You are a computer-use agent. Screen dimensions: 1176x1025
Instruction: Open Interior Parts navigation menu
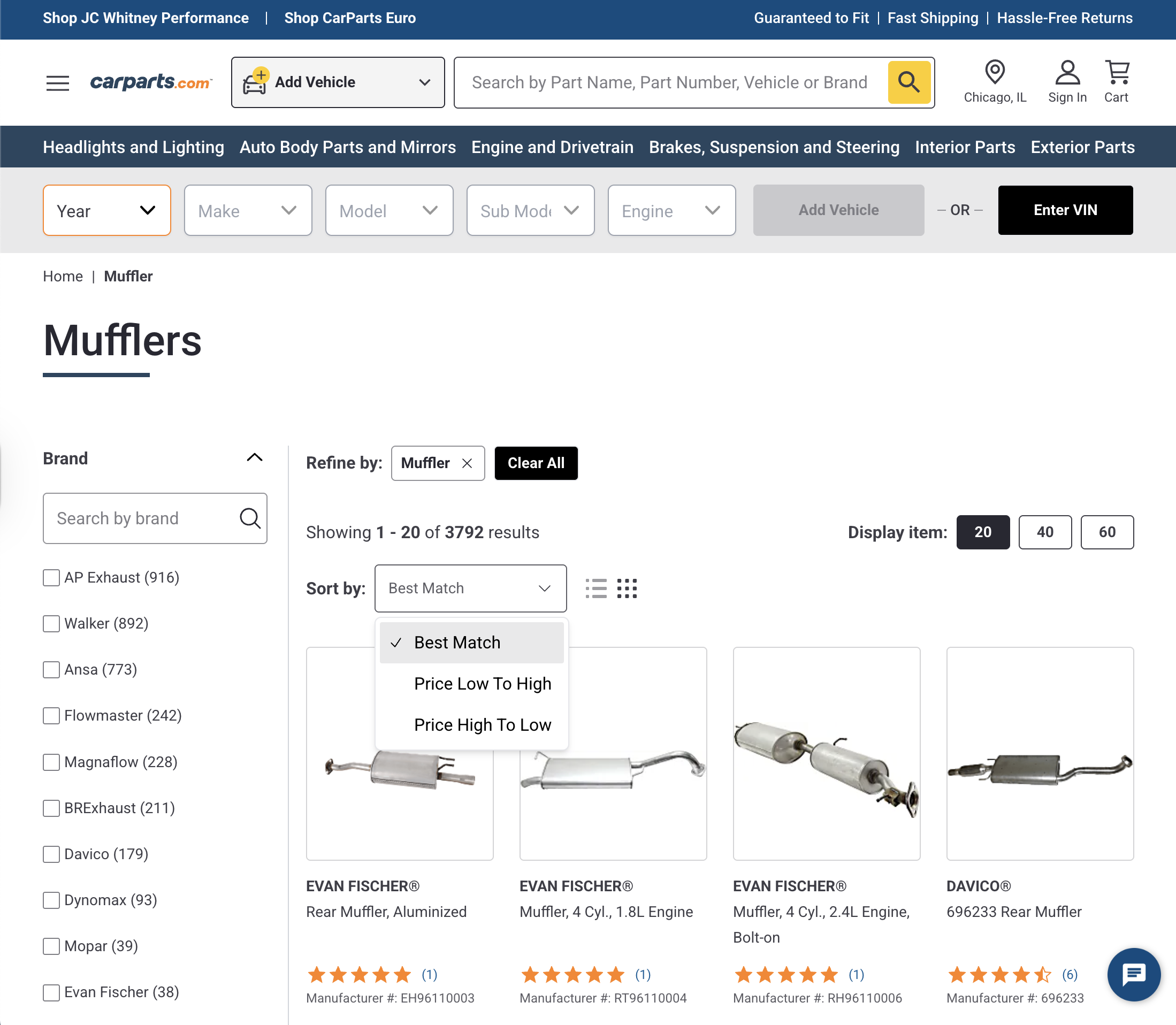(x=965, y=147)
